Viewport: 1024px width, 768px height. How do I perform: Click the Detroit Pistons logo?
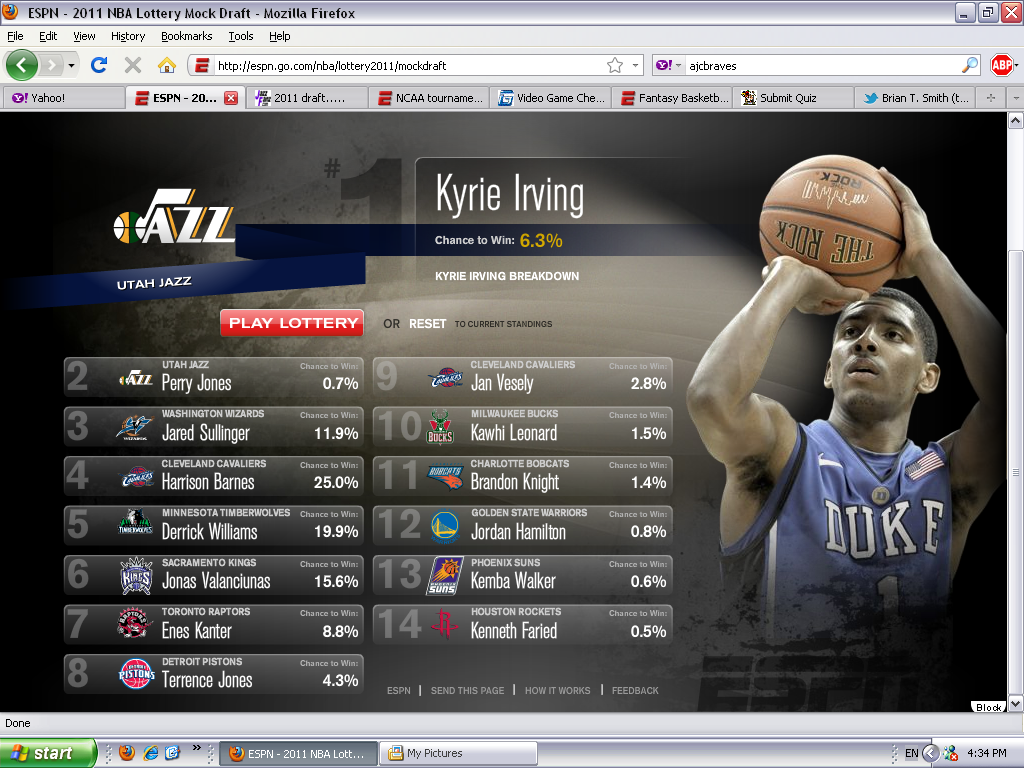[136, 673]
